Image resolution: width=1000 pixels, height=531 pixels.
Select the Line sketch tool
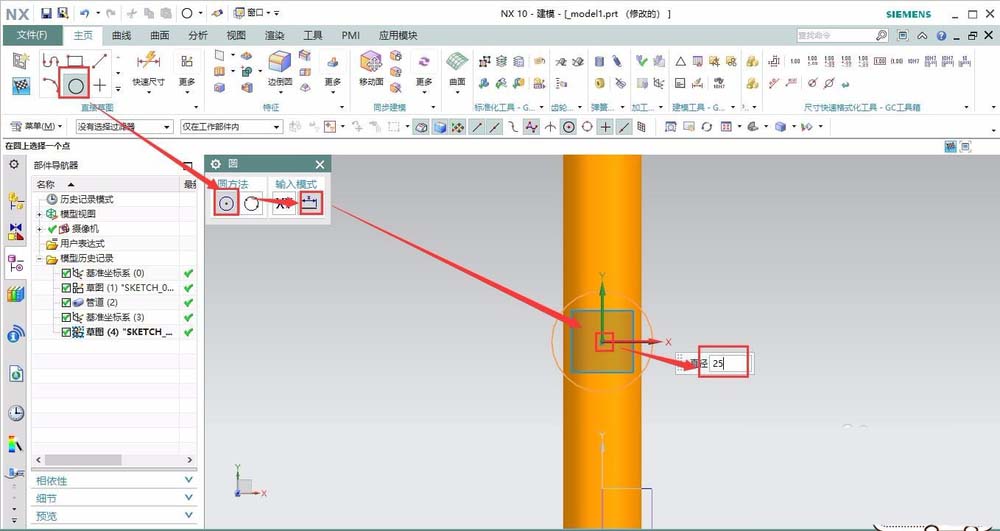[100, 61]
